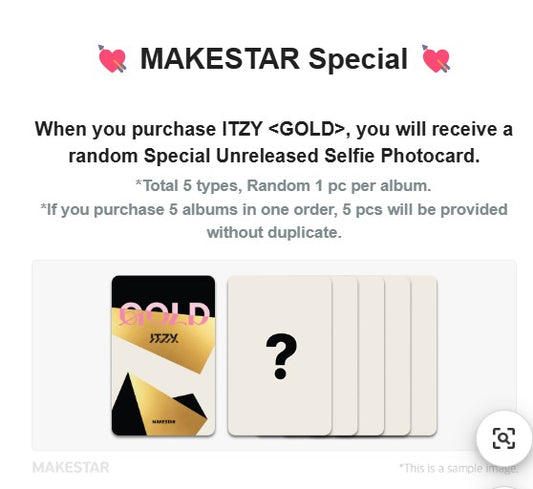Select the second stacked mystery card edge
This screenshot has height=489, width=533.
point(345,356)
